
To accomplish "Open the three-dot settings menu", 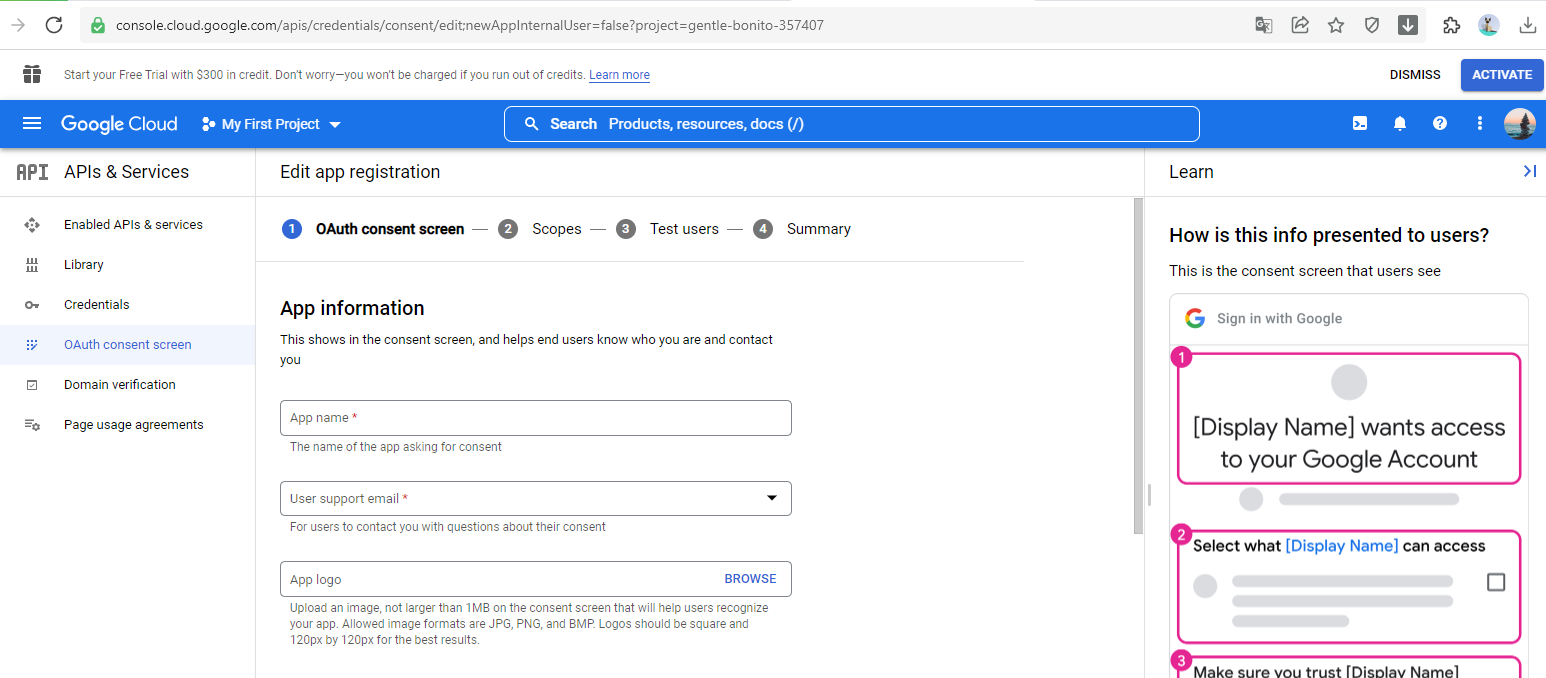I will coord(1480,123).
